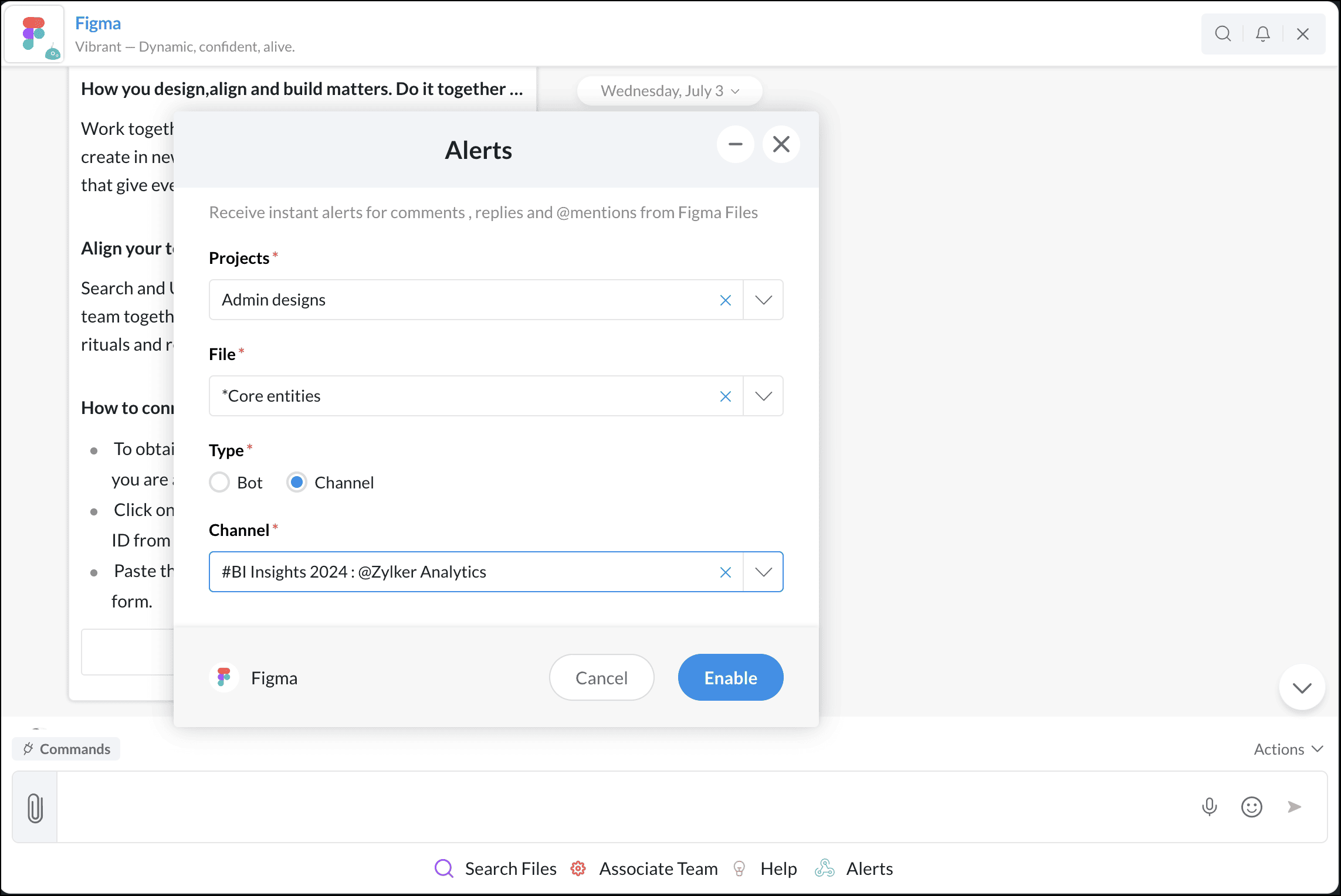Click the paperclip attachment icon
The height and width of the screenshot is (896, 1341).
pos(35,807)
